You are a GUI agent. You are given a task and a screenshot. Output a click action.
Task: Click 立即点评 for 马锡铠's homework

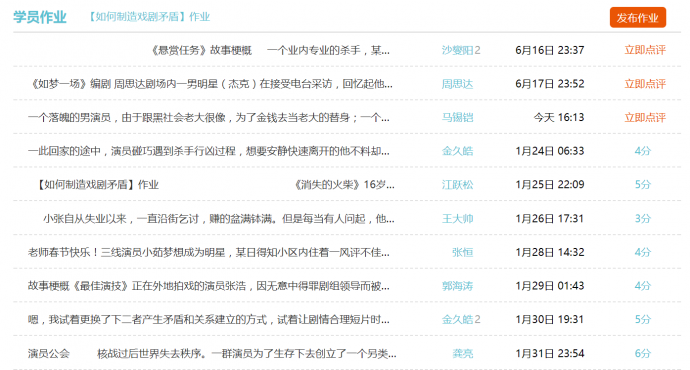[x=645, y=117]
